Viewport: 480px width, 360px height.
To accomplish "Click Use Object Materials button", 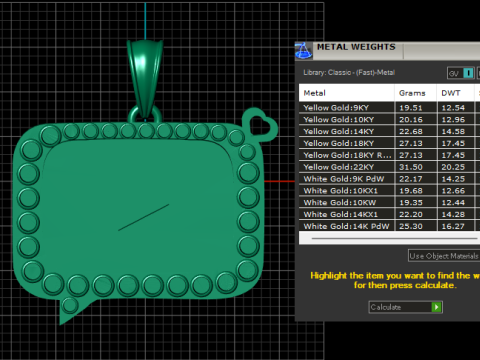I will pyautogui.click(x=444, y=256).
